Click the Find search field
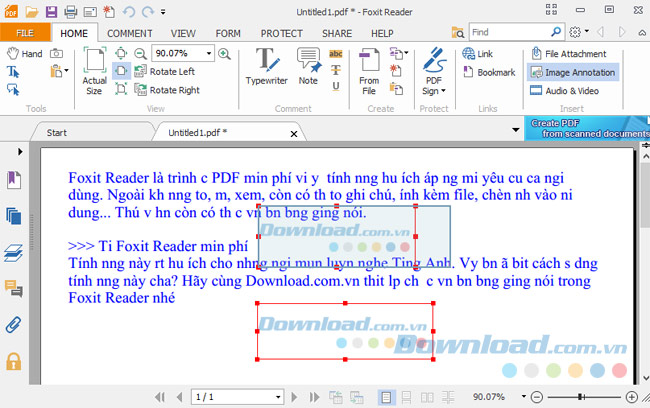 tap(510, 32)
